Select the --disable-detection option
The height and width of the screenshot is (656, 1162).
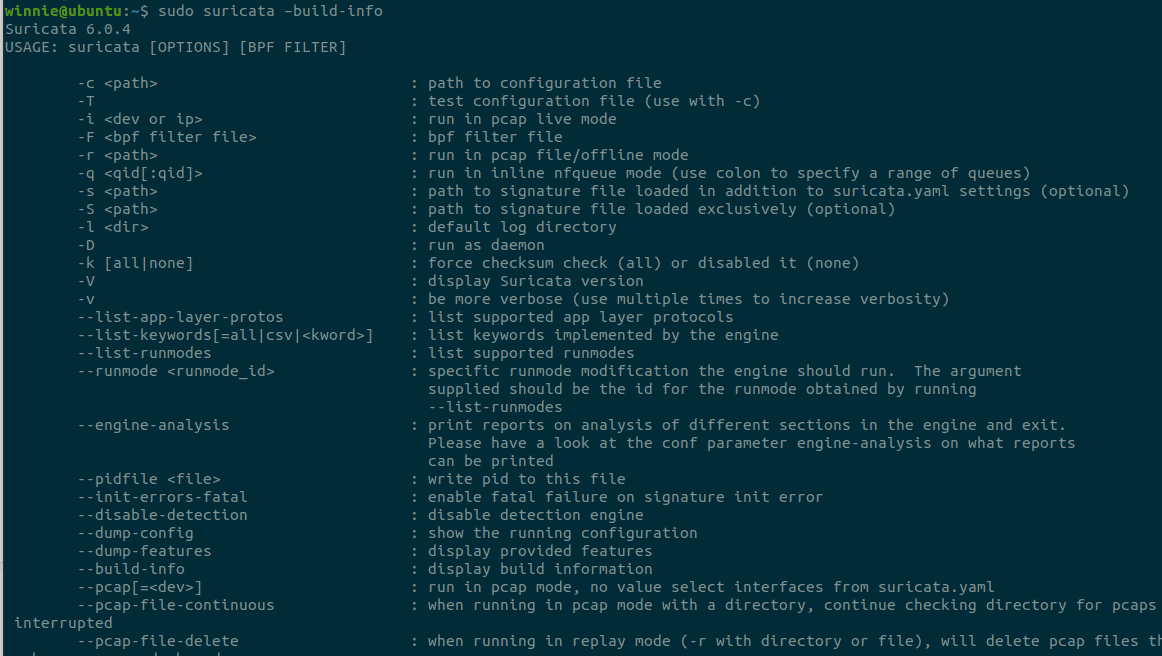pos(163,515)
